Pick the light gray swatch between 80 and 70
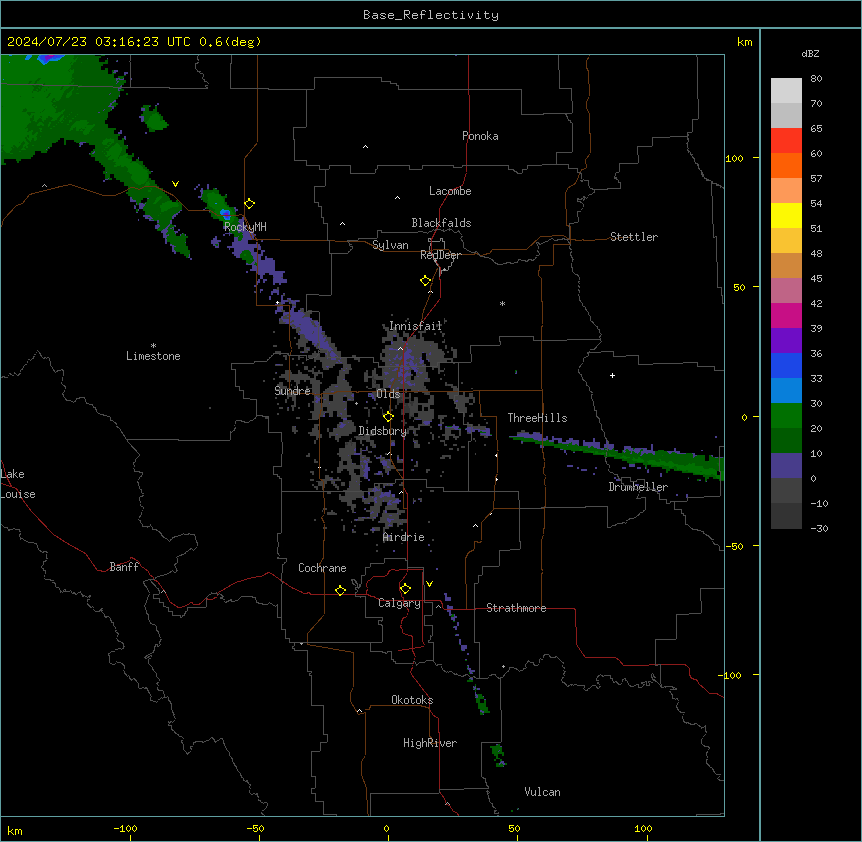Image resolution: width=862 pixels, height=842 pixels. pos(786,91)
